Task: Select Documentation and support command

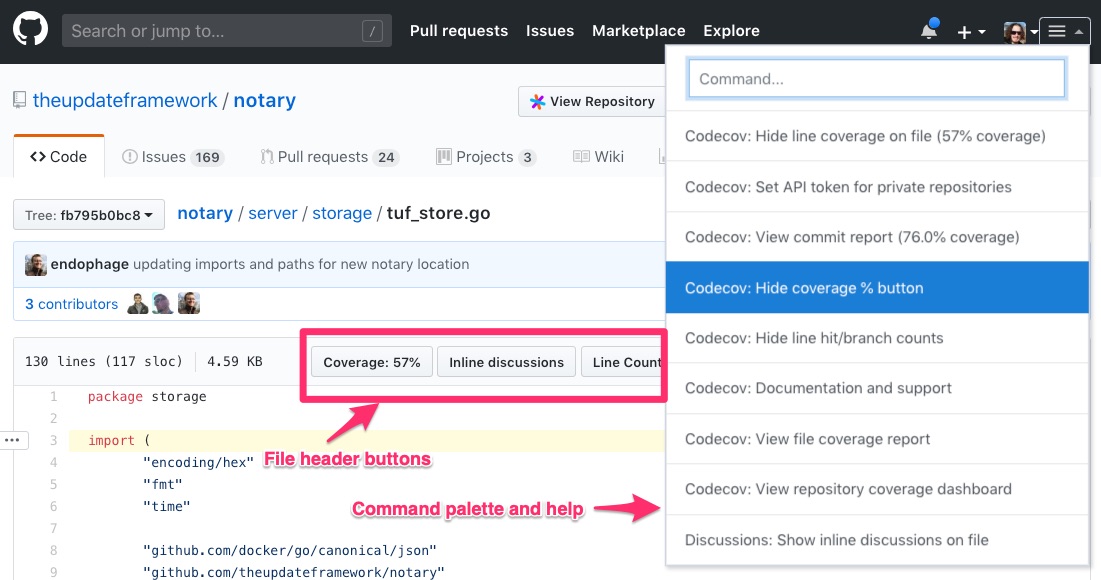Action: (877, 388)
